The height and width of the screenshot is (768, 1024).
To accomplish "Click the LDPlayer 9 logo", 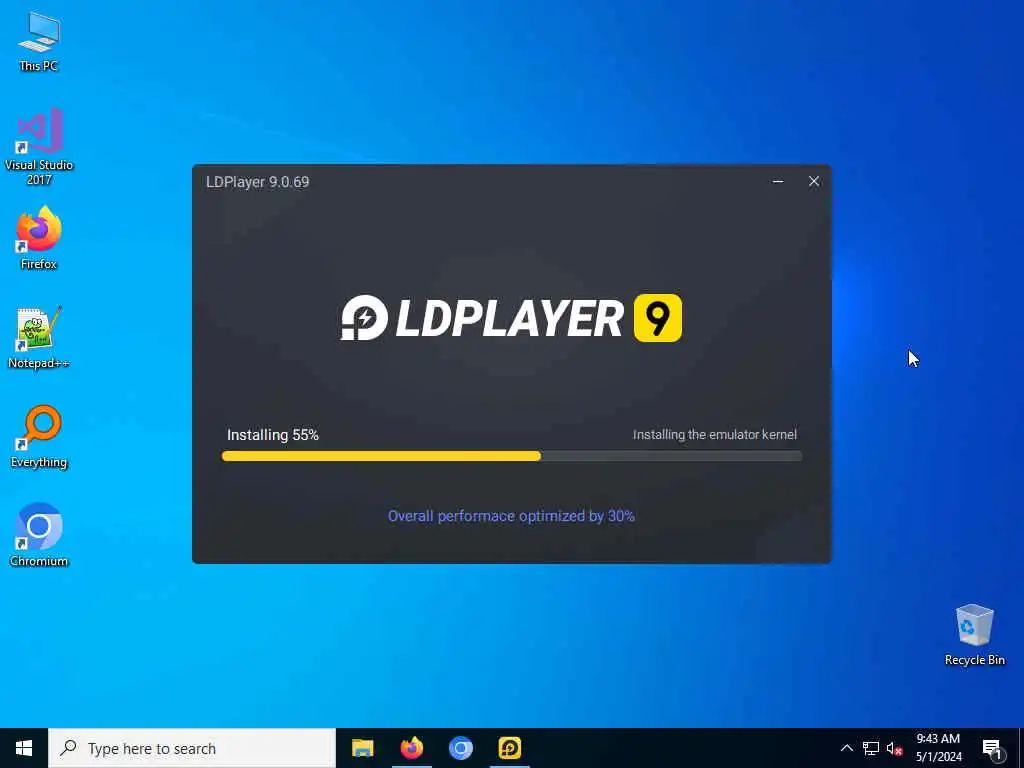I will 511,318.
